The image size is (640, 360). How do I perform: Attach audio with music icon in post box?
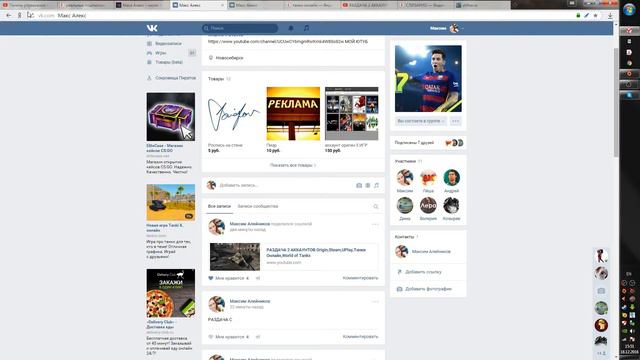376,185
